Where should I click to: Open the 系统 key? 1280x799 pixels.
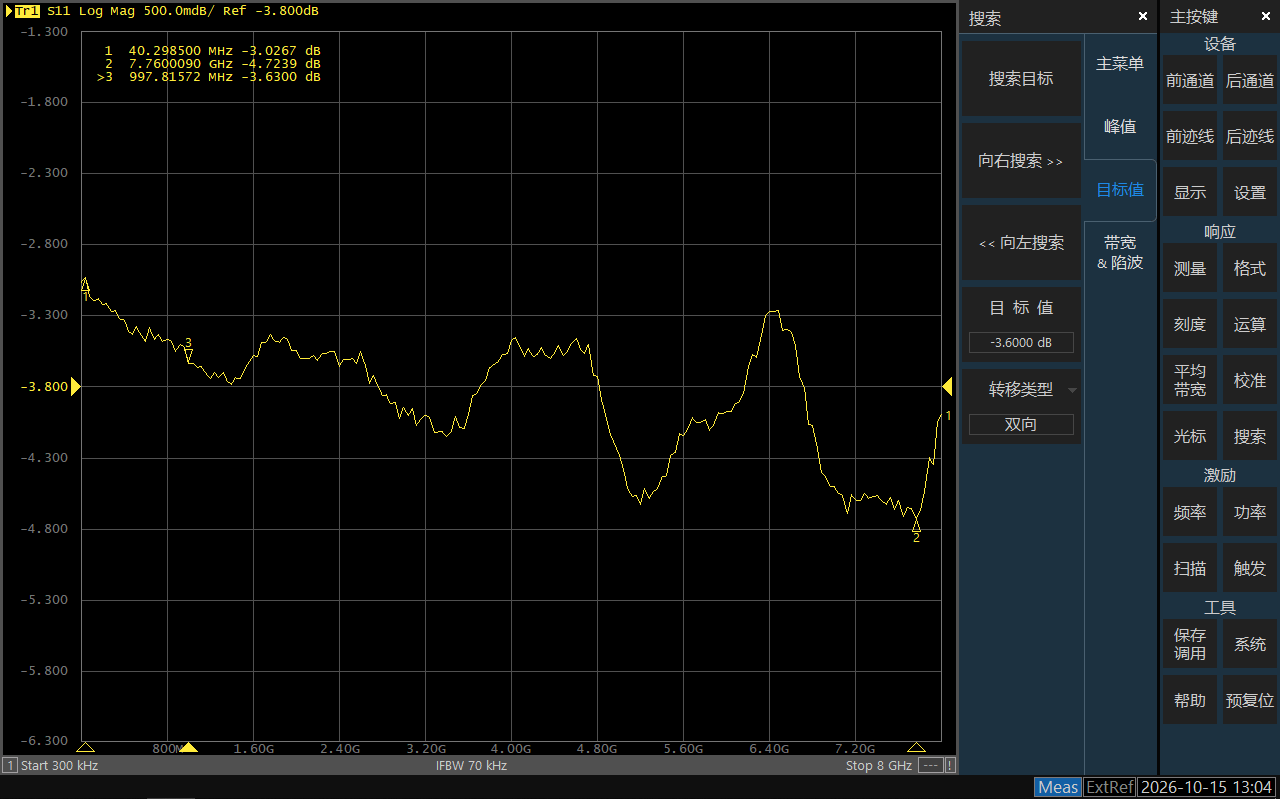[1250, 644]
